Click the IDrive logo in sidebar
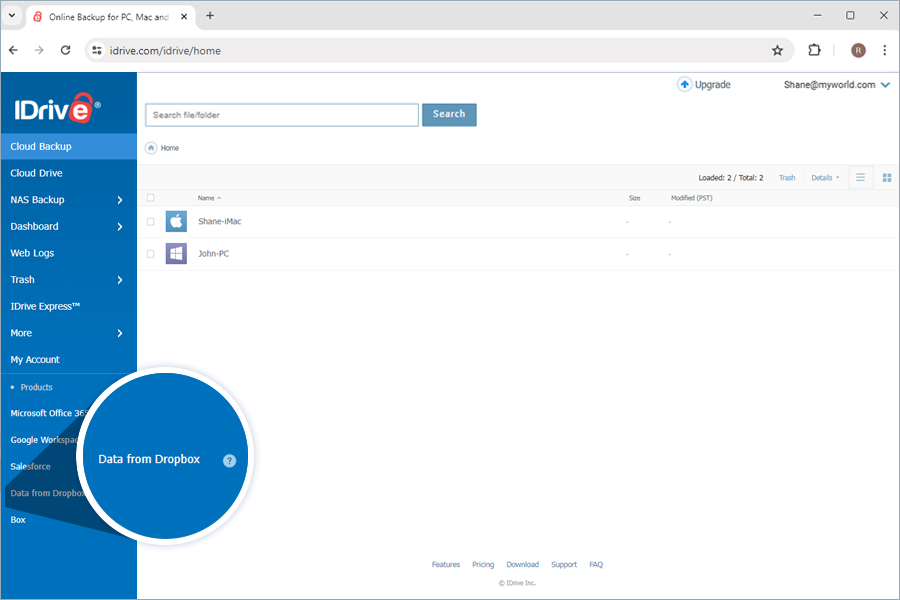 click(x=57, y=108)
